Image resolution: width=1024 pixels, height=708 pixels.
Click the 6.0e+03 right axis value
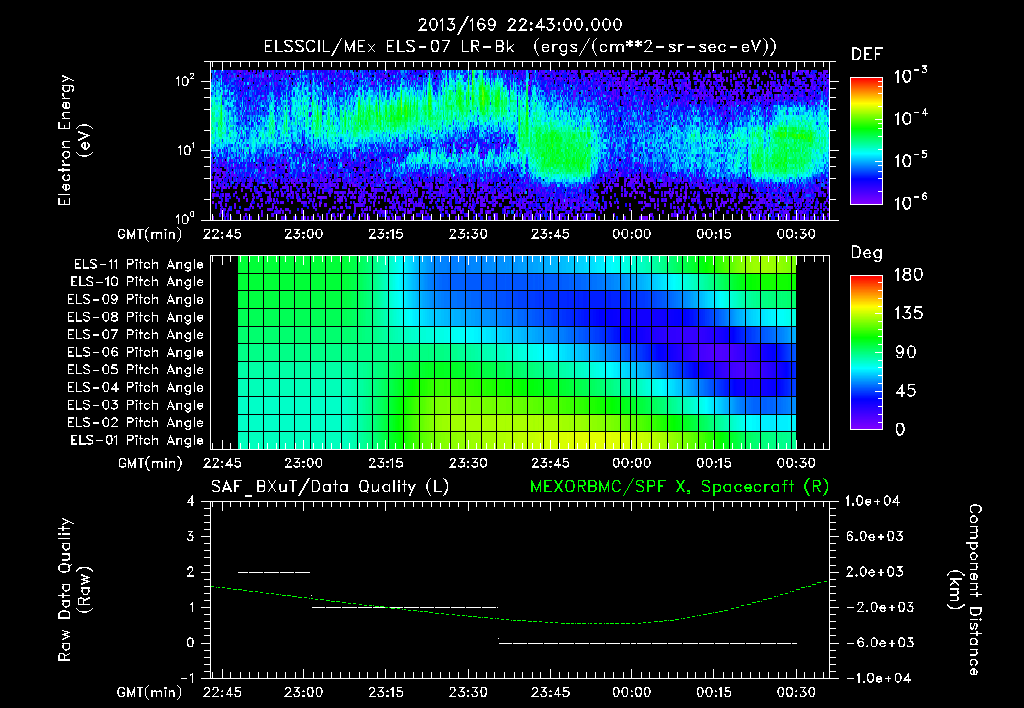point(875,536)
